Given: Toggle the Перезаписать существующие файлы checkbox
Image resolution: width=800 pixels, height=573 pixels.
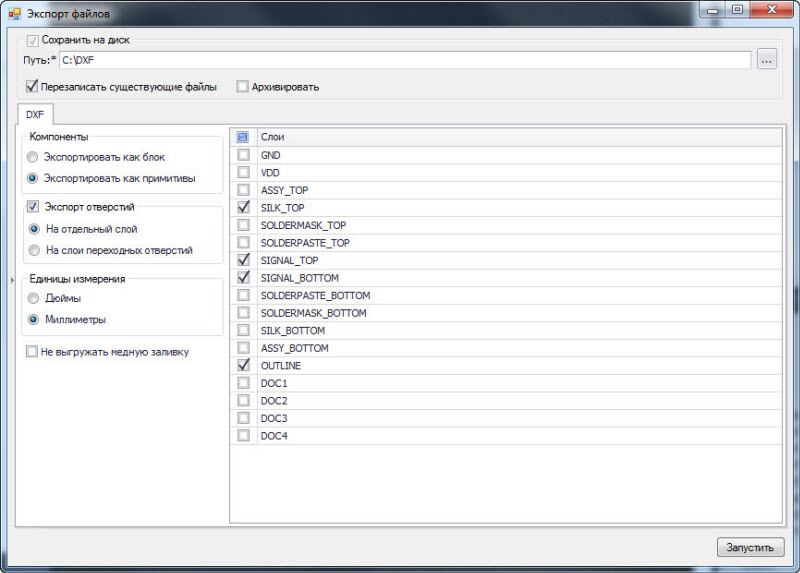Looking at the screenshot, I should [32, 87].
